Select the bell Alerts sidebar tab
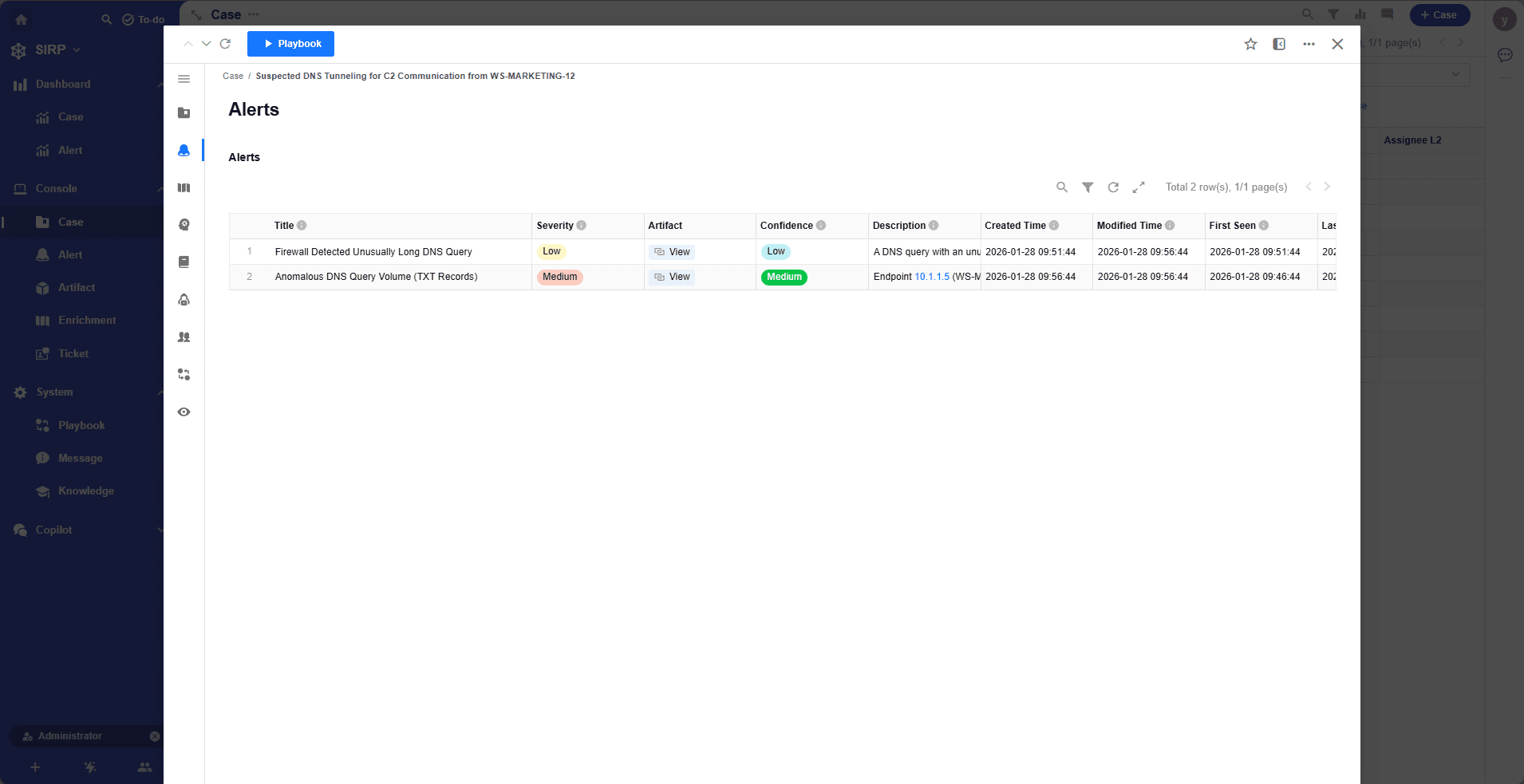1524x784 pixels. pos(184,150)
